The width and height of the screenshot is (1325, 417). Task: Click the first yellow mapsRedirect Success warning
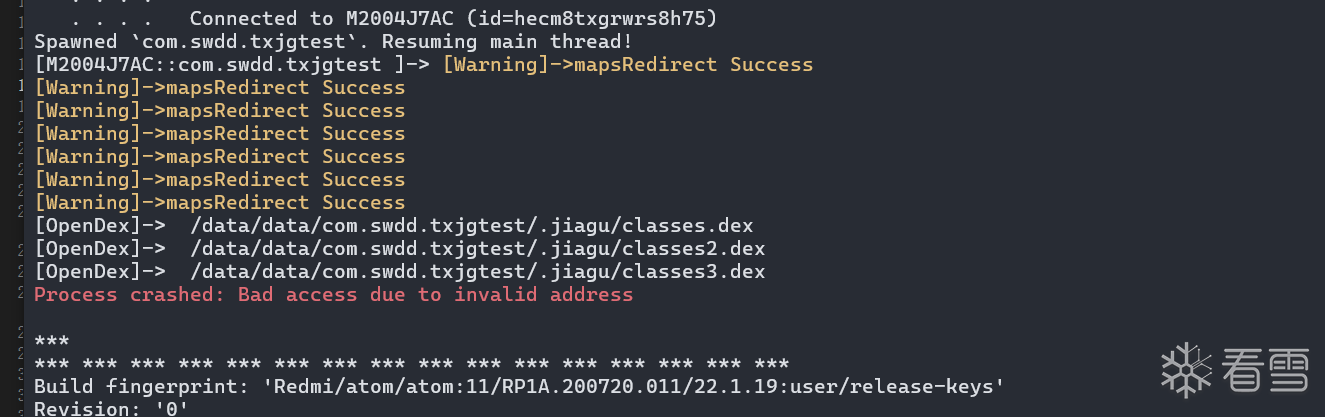click(x=628, y=65)
